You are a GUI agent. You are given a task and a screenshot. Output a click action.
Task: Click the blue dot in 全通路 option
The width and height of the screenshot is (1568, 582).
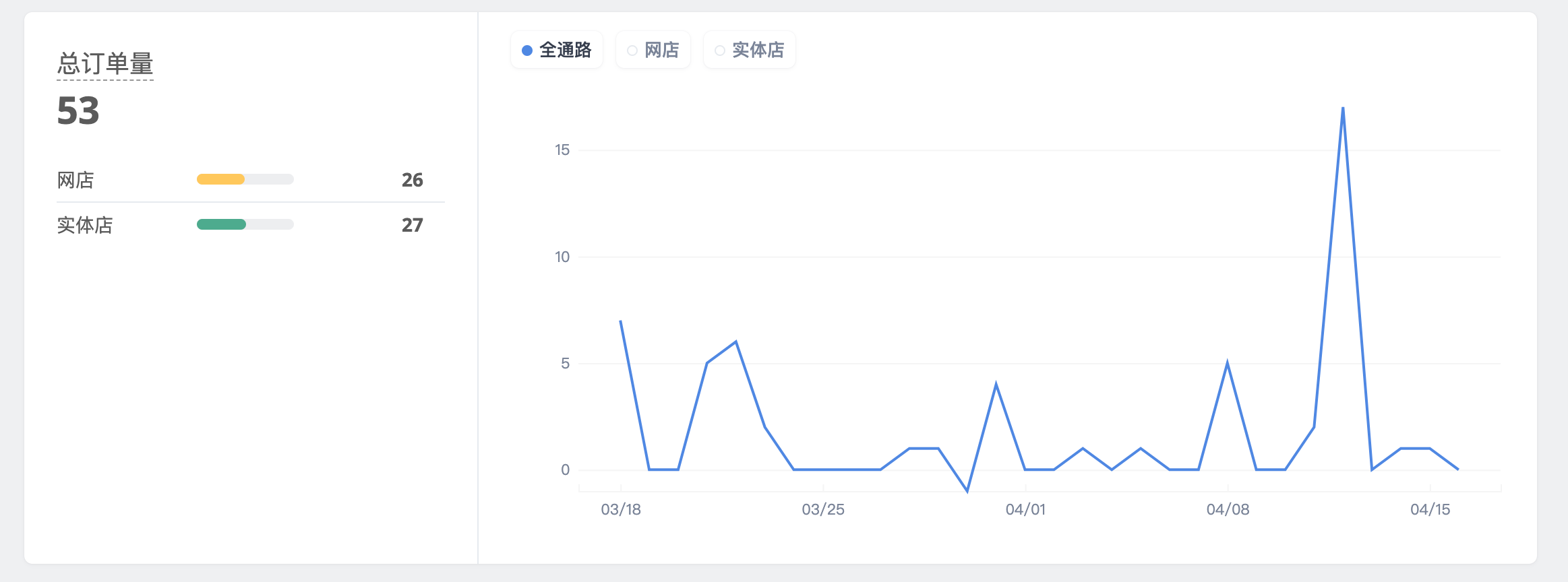pos(527,51)
